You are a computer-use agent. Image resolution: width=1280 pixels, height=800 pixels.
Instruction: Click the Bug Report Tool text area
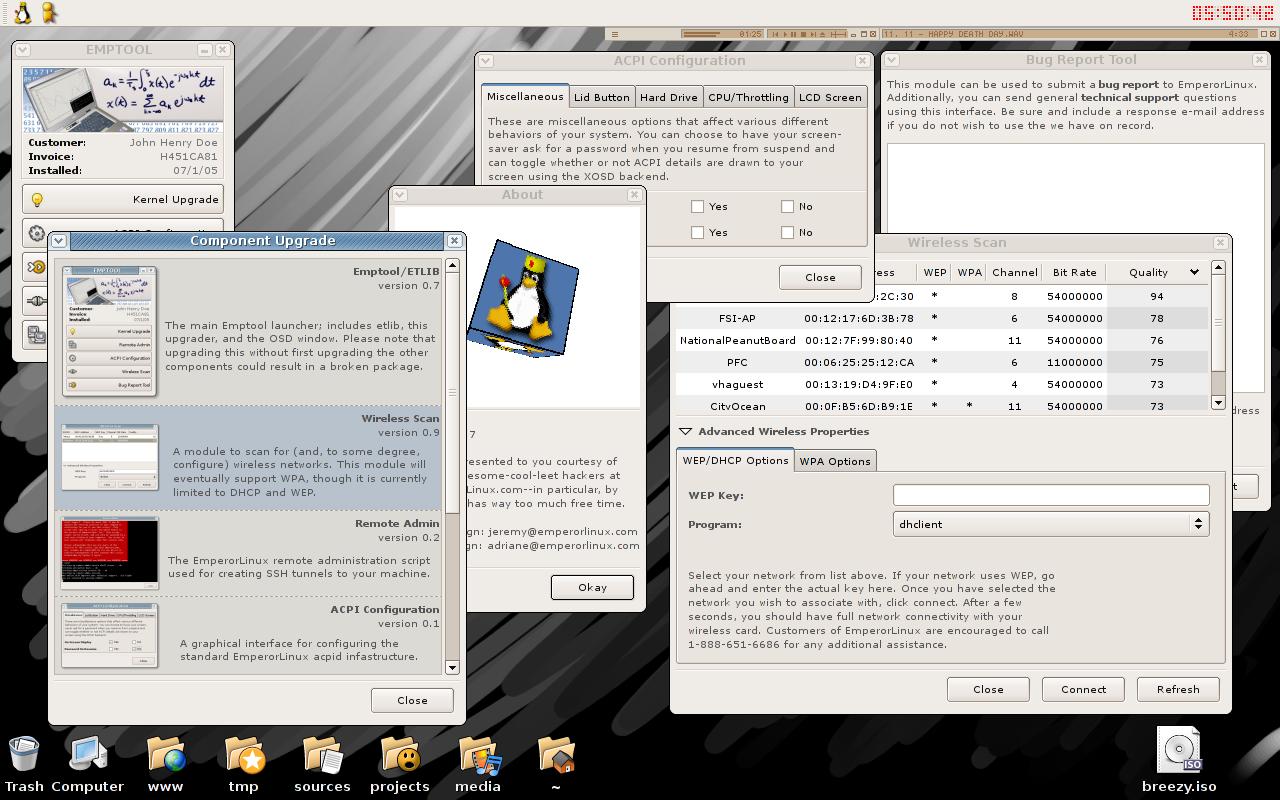tap(1075, 270)
